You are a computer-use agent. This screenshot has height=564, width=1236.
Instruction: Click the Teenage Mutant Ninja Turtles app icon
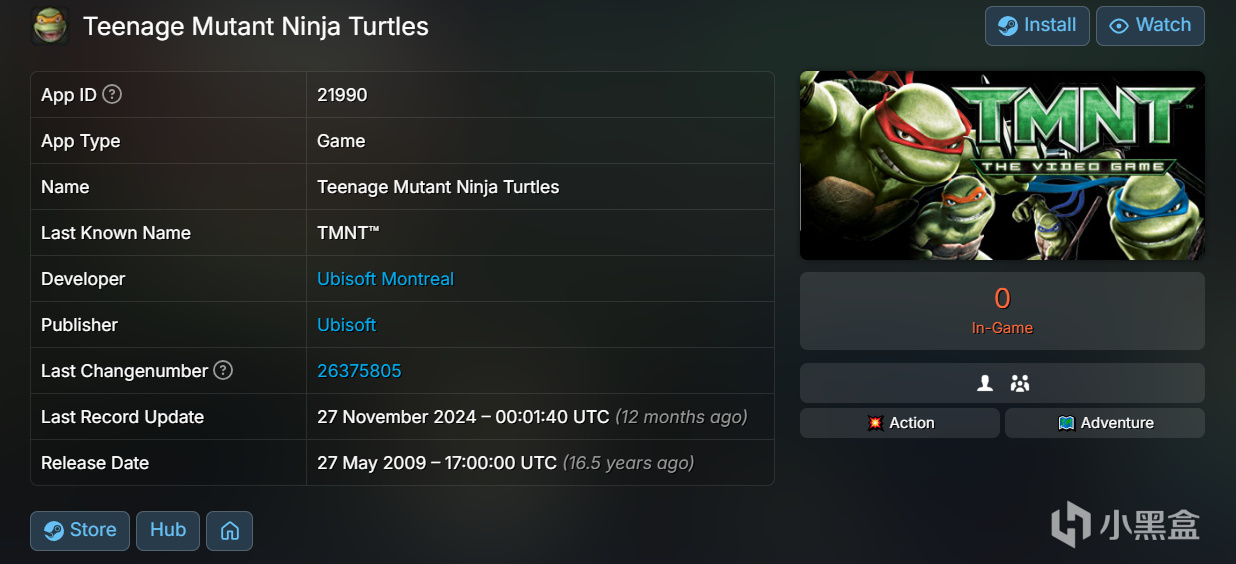click(x=49, y=26)
